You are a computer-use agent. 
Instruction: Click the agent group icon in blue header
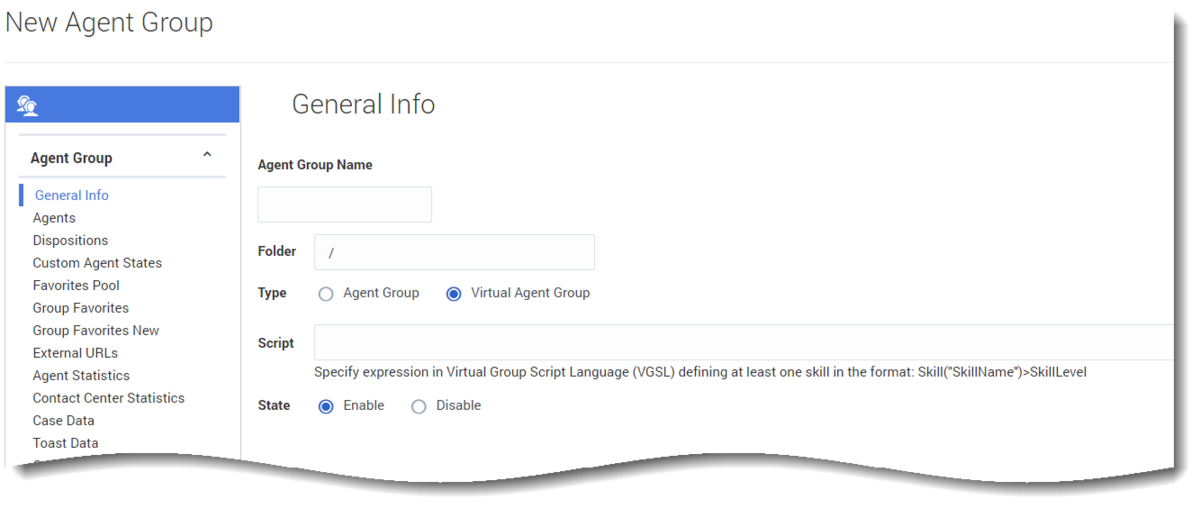(x=28, y=105)
